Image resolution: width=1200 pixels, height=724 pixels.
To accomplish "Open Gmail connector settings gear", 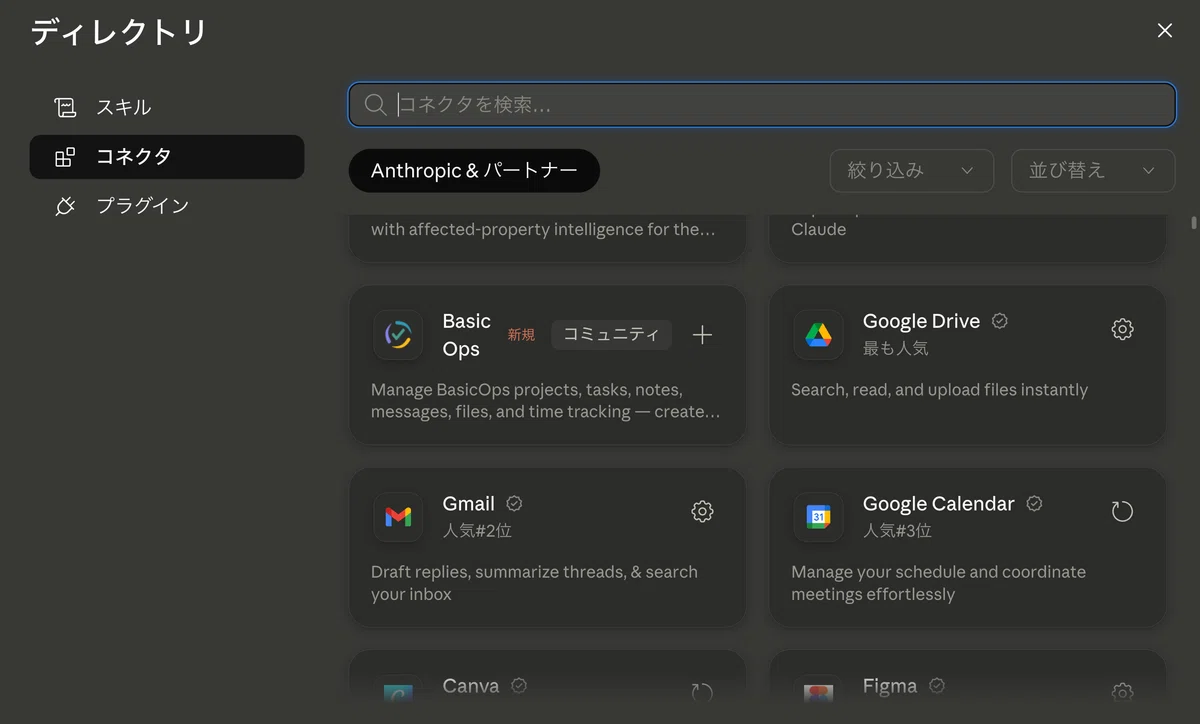I will [703, 512].
